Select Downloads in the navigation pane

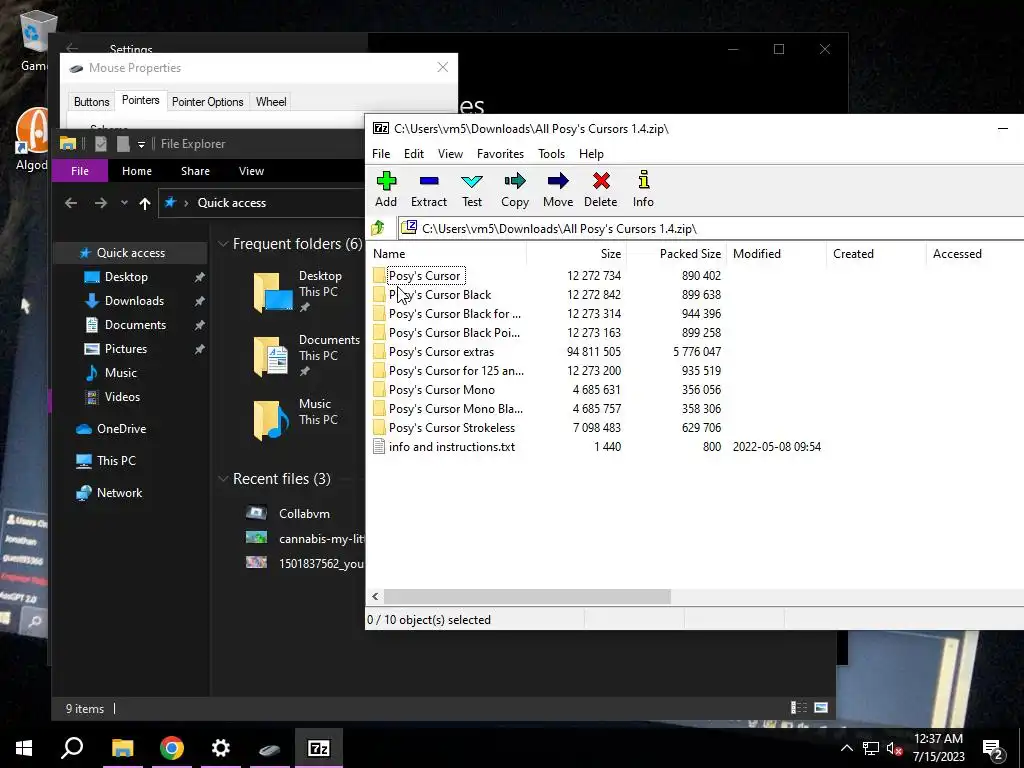[134, 301]
